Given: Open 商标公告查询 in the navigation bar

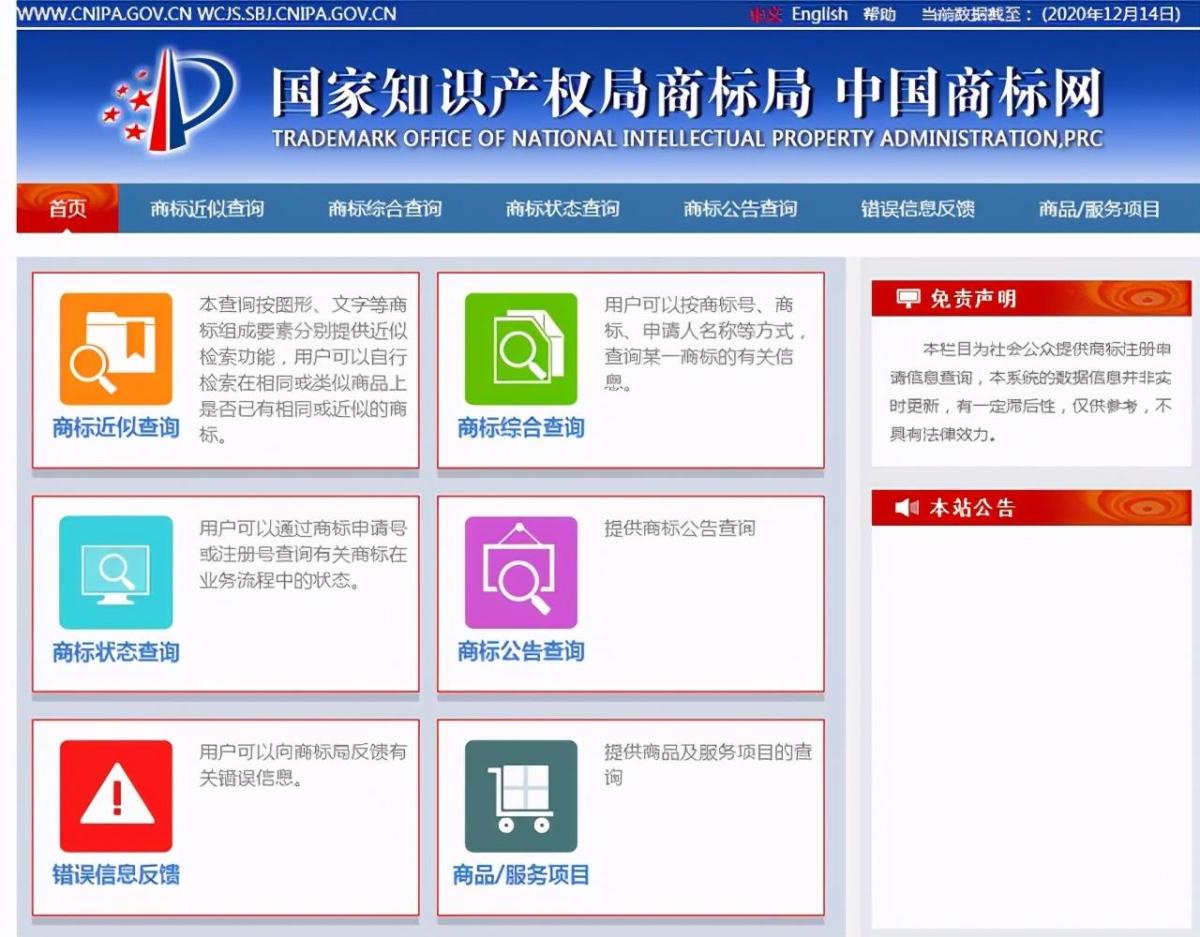Looking at the screenshot, I should point(740,209).
